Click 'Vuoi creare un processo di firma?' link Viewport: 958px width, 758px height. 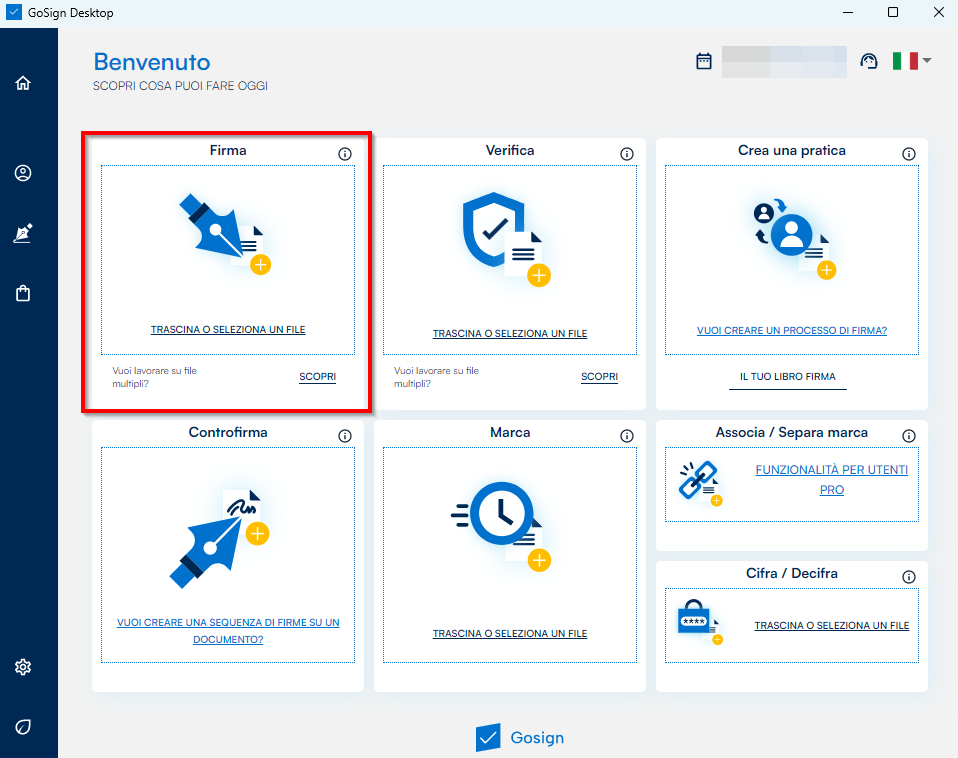(791, 330)
